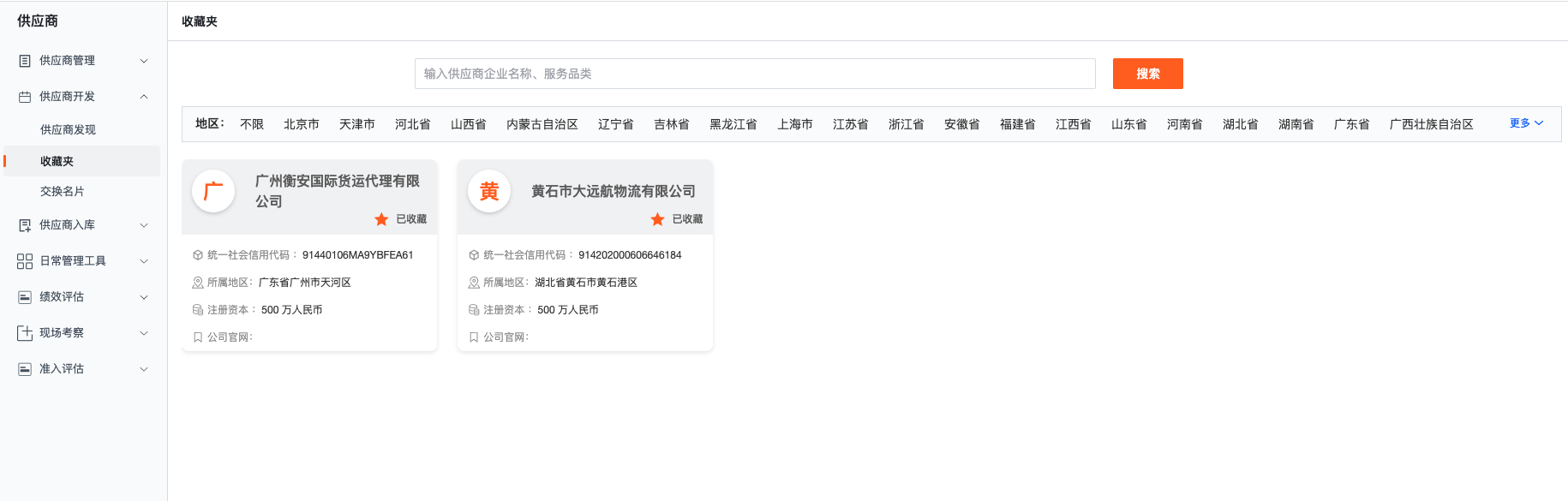Image resolution: width=1568 pixels, height=501 pixels.
Task: Filter region by 广西壮族自治区
Action: (x=1432, y=124)
